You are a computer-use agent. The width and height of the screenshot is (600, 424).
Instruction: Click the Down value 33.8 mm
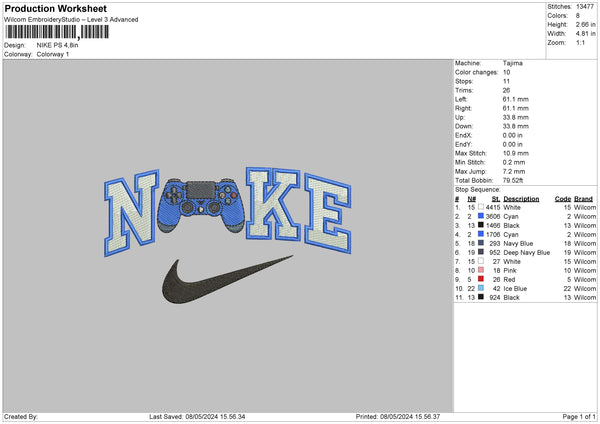click(515, 126)
